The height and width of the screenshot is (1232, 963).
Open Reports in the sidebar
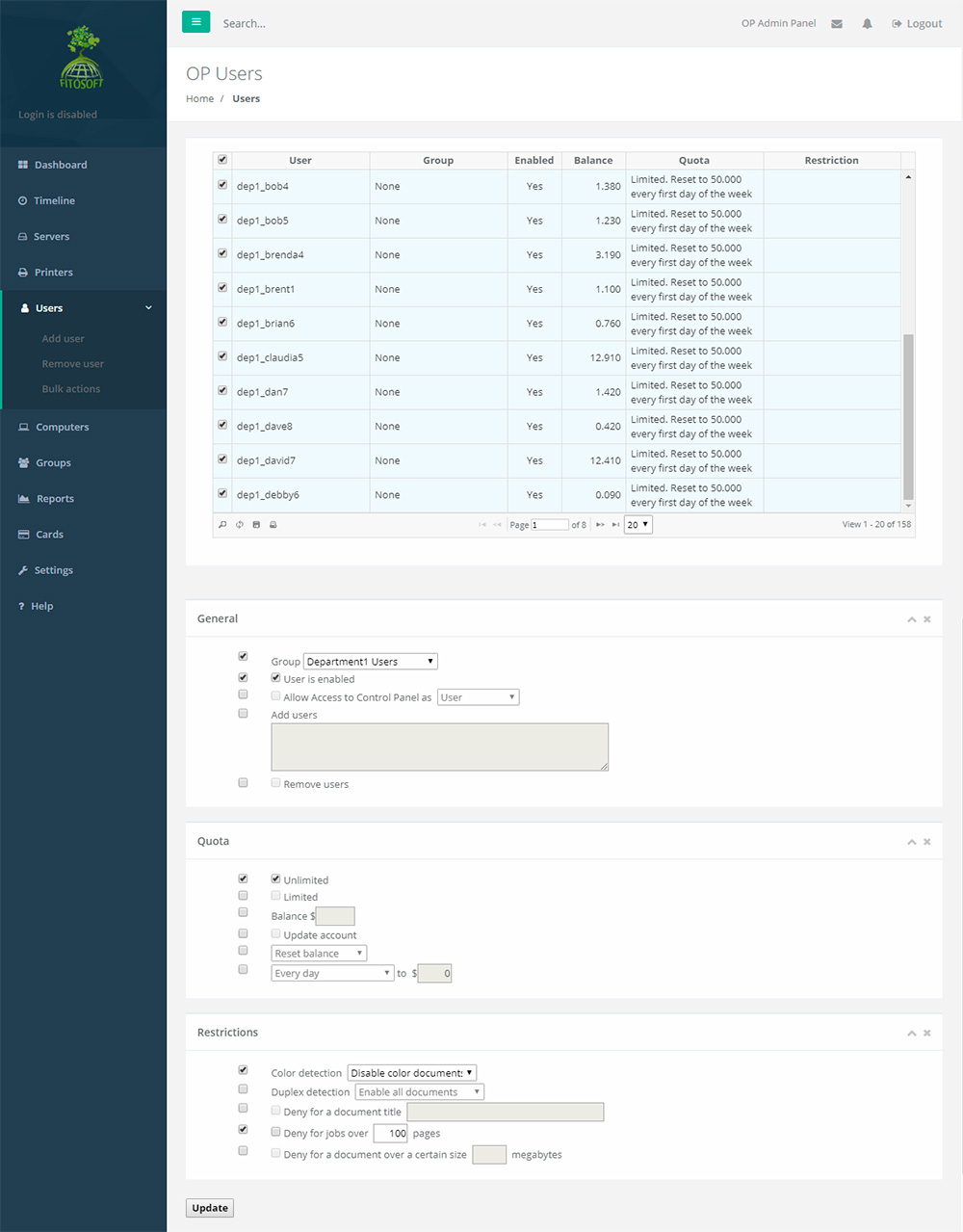[x=55, y=499]
